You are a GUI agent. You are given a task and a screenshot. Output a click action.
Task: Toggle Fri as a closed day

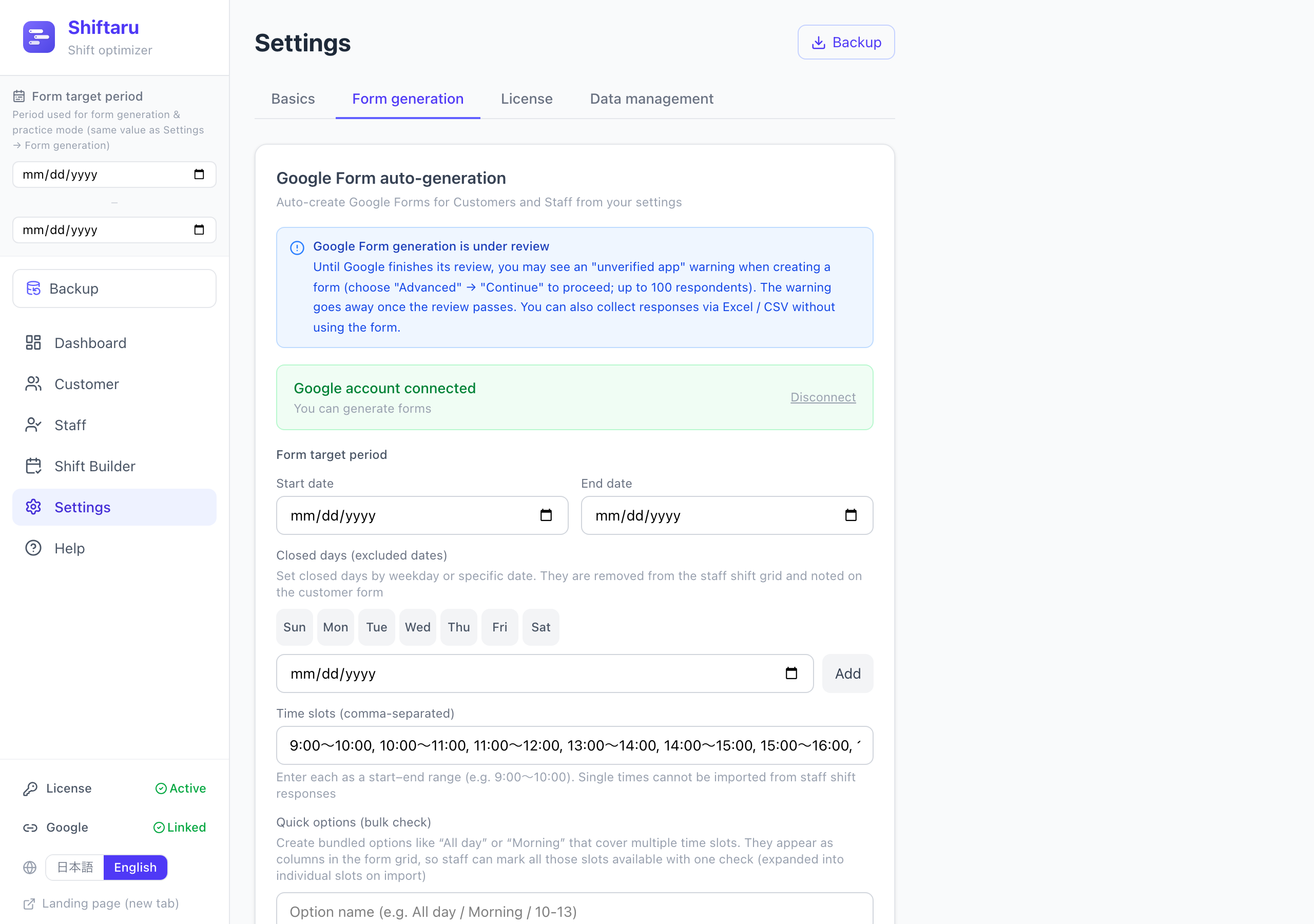click(500, 627)
